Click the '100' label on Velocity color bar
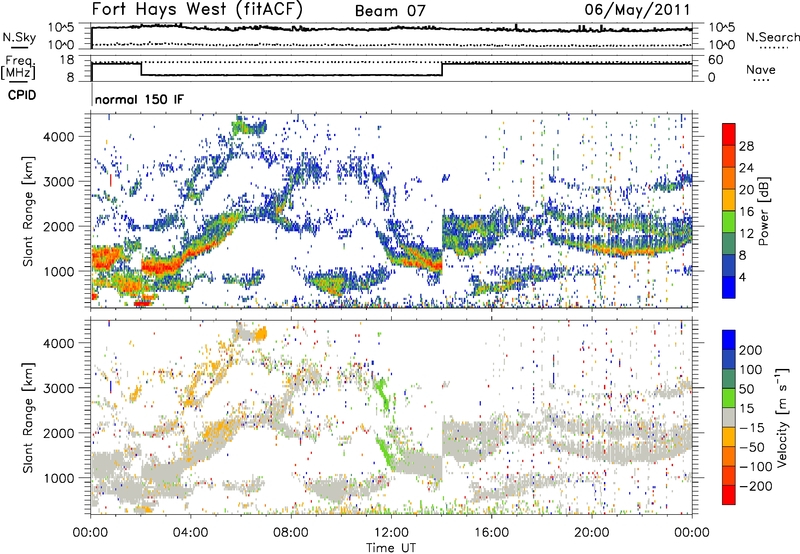This screenshot has width=800, height=554. tap(751, 370)
